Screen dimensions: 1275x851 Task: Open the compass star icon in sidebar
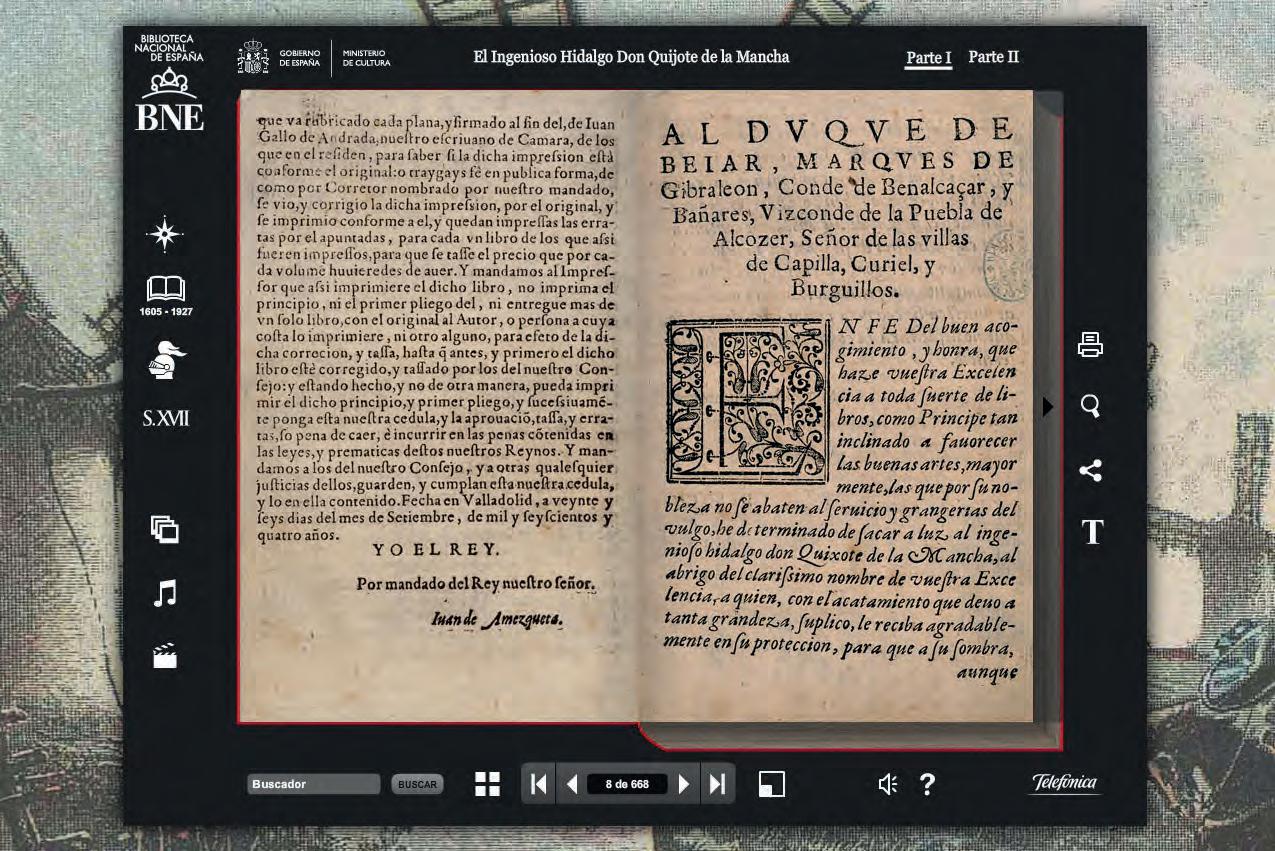[x=165, y=234]
